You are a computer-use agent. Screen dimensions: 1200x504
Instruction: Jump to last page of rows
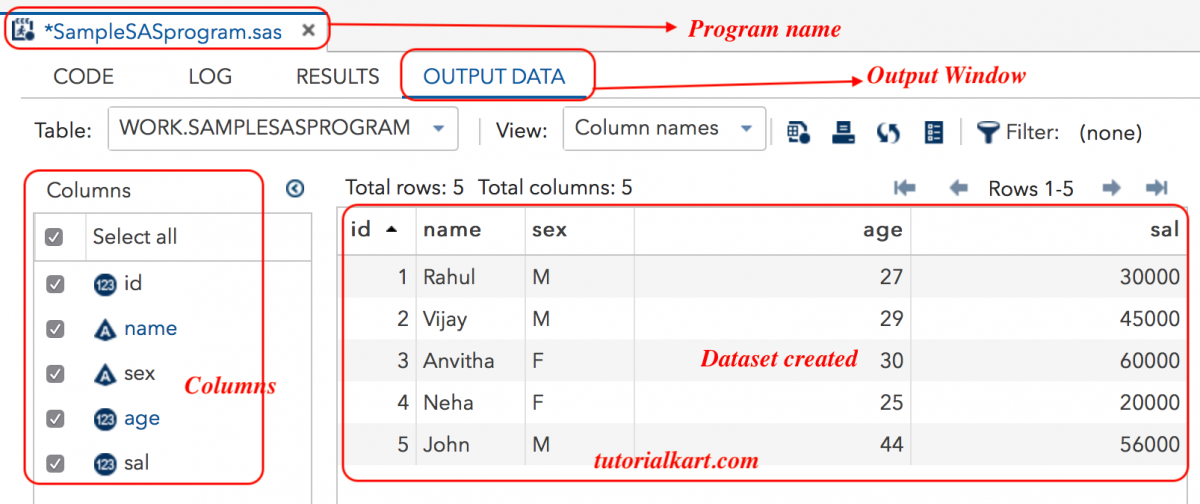1156,188
